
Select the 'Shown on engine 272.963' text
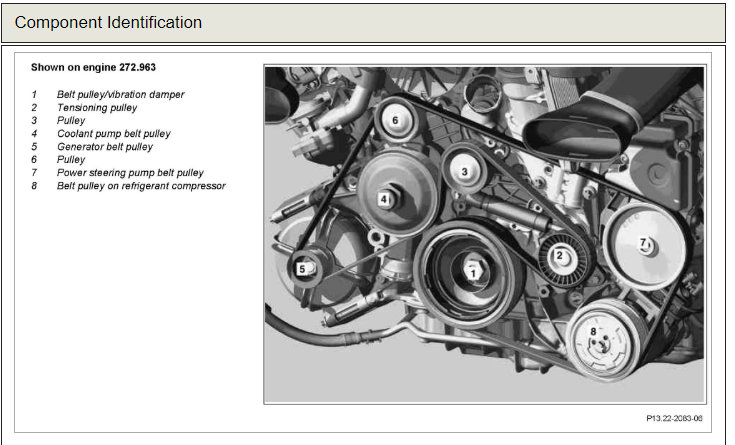click(x=93, y=68)
